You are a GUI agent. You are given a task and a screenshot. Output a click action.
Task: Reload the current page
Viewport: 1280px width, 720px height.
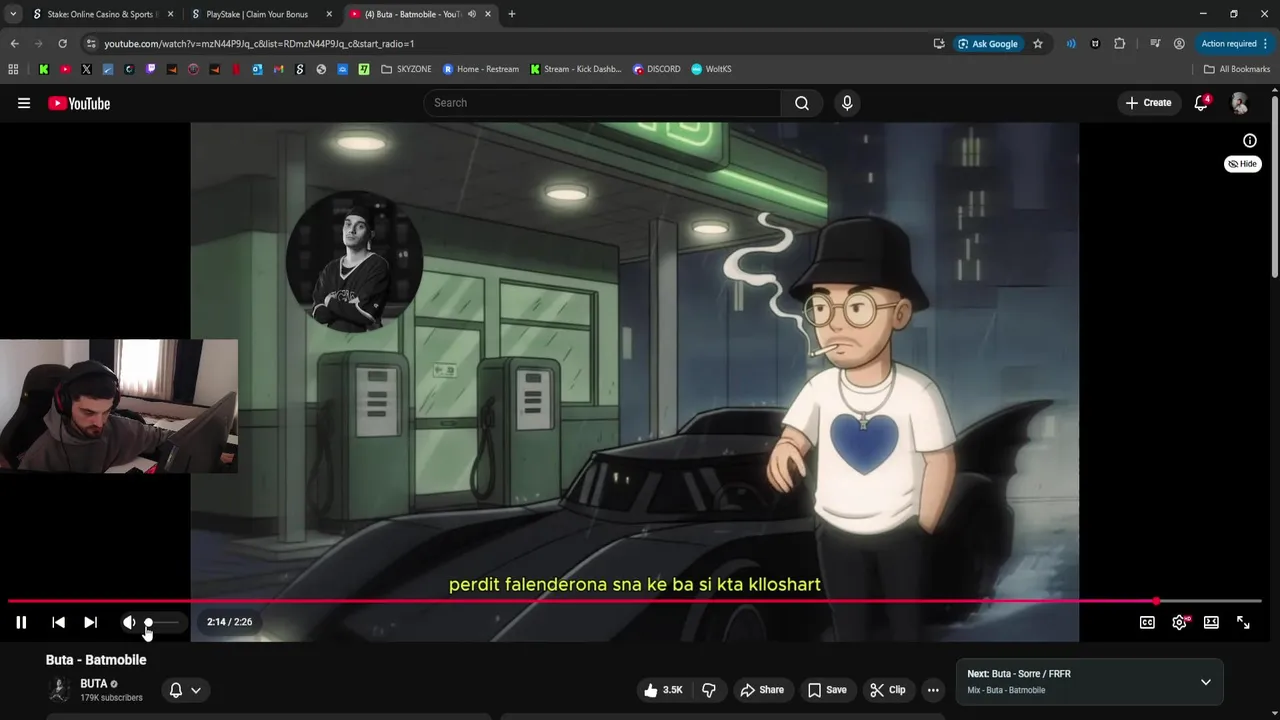tap(62, 44)
